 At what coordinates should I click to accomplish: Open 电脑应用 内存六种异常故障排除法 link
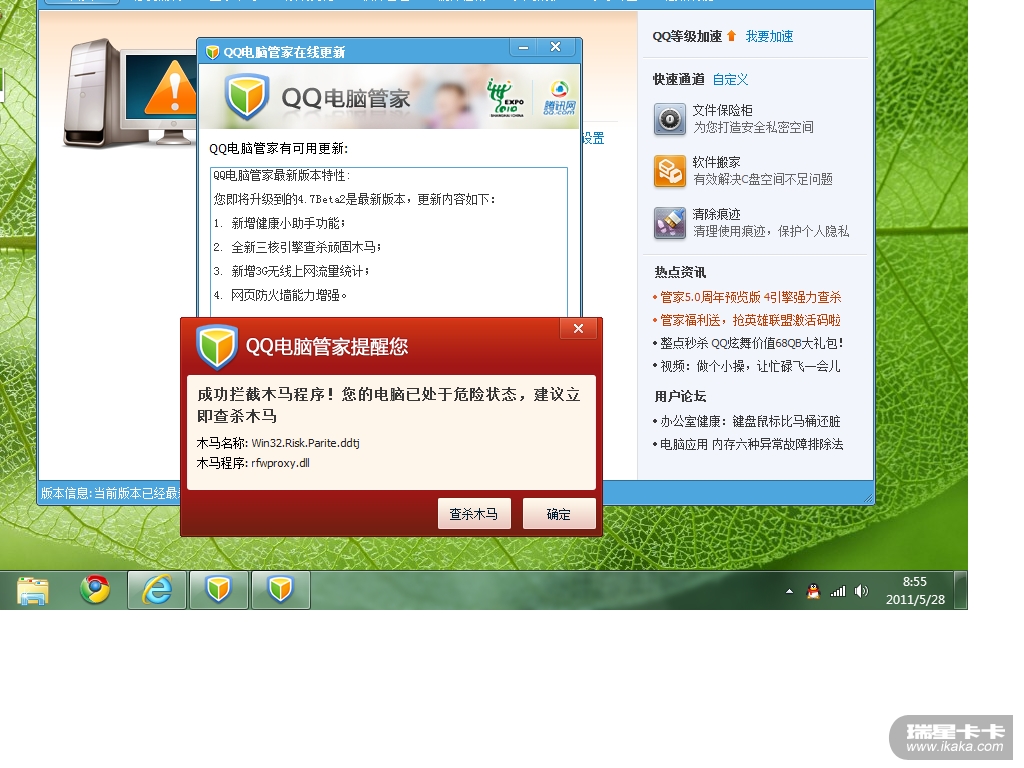(x=752, y=444)
